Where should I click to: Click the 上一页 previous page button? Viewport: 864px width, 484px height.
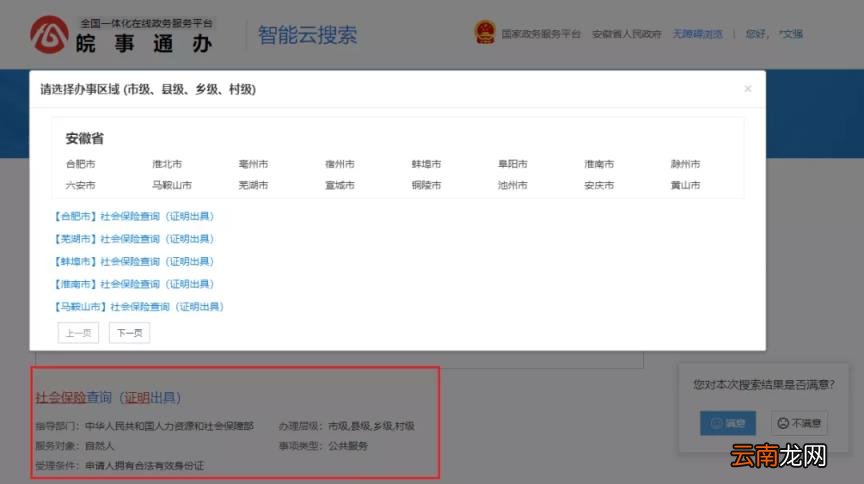pos(78,333)
